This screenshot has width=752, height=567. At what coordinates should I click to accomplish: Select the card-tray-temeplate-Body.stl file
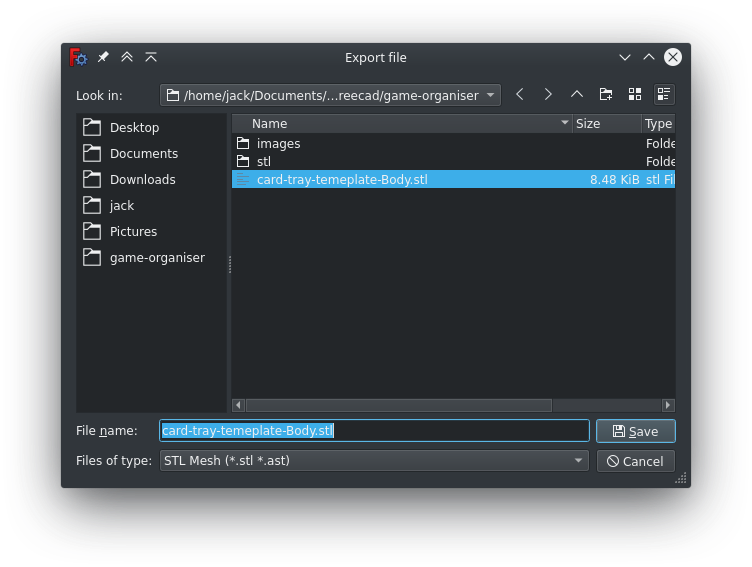(342, 180)
